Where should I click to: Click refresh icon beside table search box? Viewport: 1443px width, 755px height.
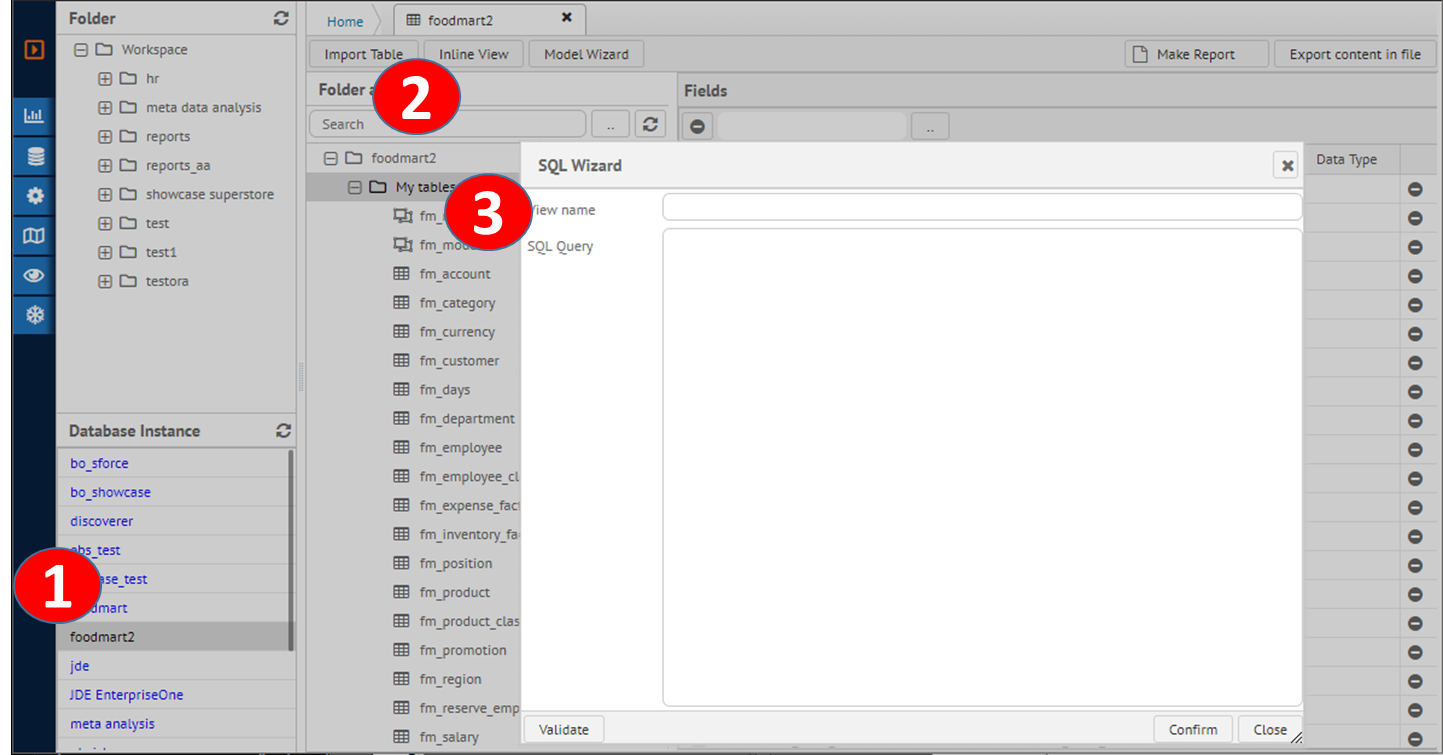(650, 124)
